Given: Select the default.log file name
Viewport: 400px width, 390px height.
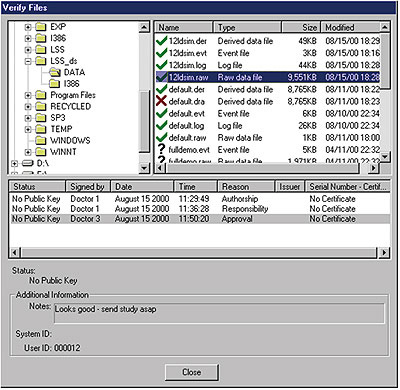Looking at the screenshot, I should pos(186,126).
